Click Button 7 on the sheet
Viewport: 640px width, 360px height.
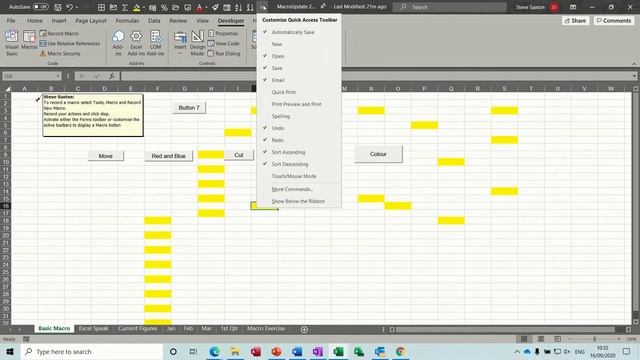coord(189,108)
